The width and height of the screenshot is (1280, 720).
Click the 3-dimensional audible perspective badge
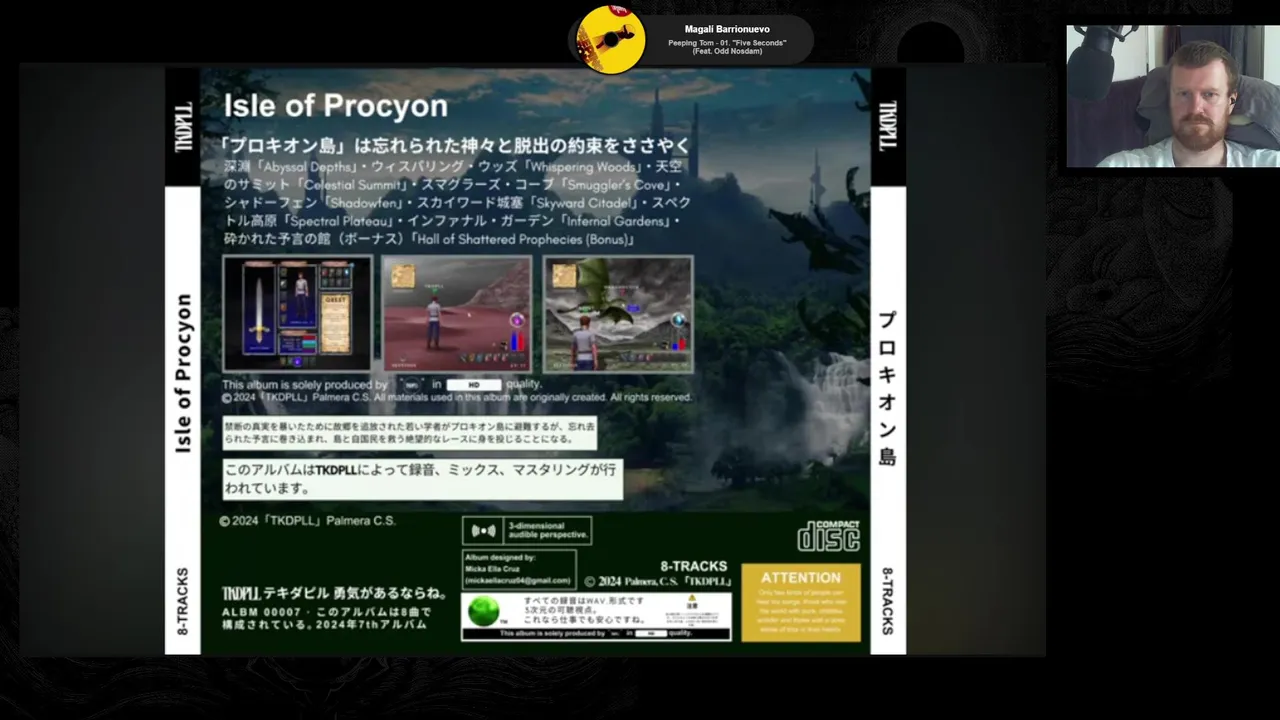point(527,530)
